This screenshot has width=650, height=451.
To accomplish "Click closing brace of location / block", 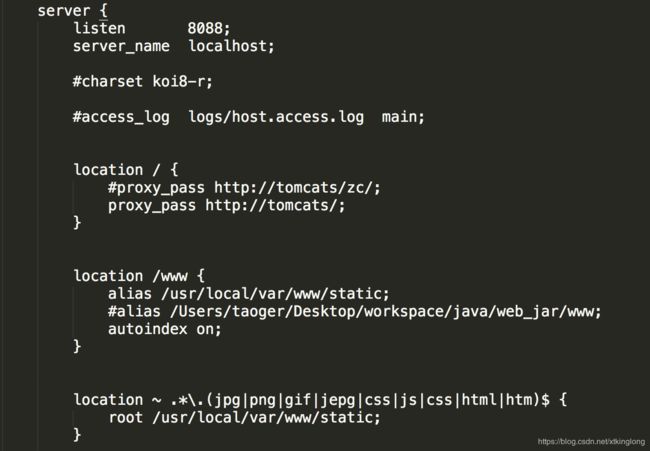I will point(77,223).
